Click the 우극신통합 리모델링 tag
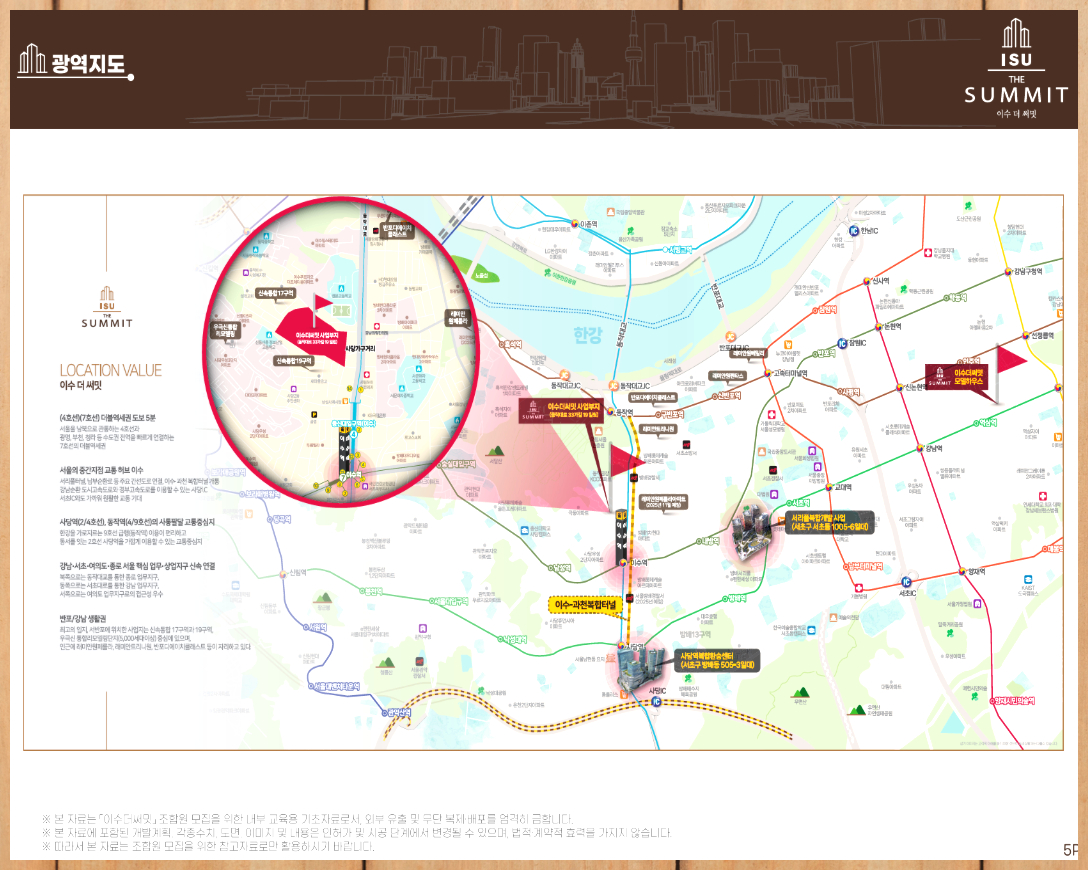Image resolution: width=1088 pixels, height=870 pixels. click(x=226, y=330)
